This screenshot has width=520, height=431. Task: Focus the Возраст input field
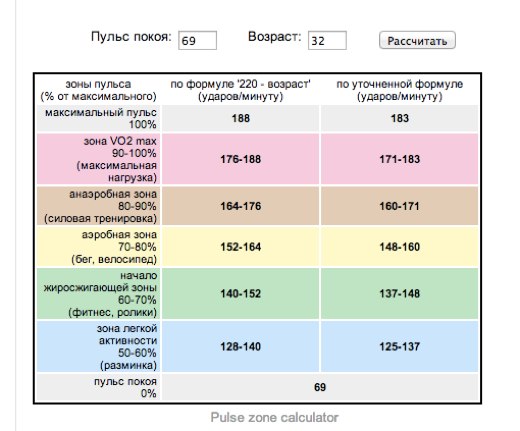coord(327,40)
